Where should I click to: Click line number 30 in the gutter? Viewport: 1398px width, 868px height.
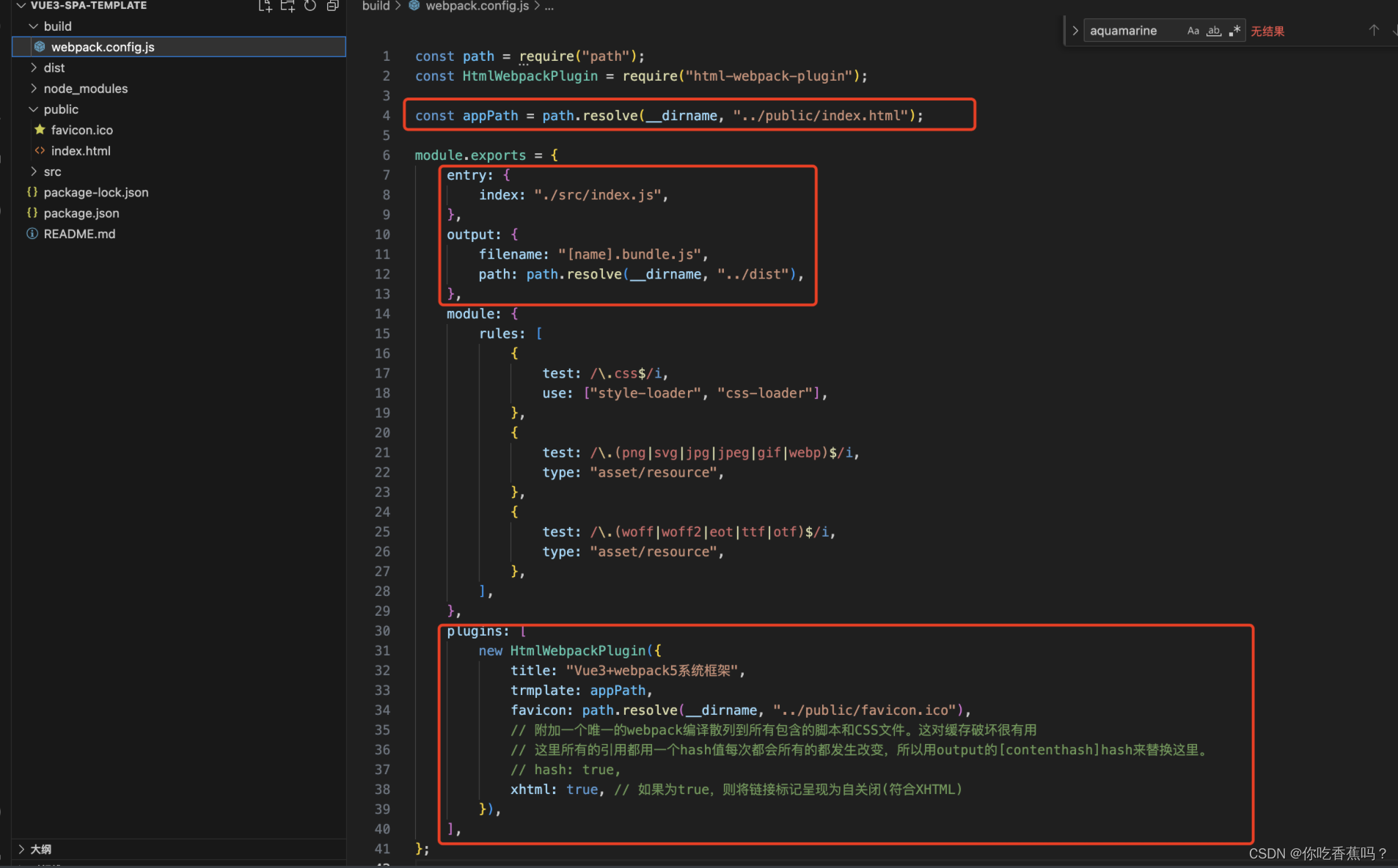[x=382, y=631]
